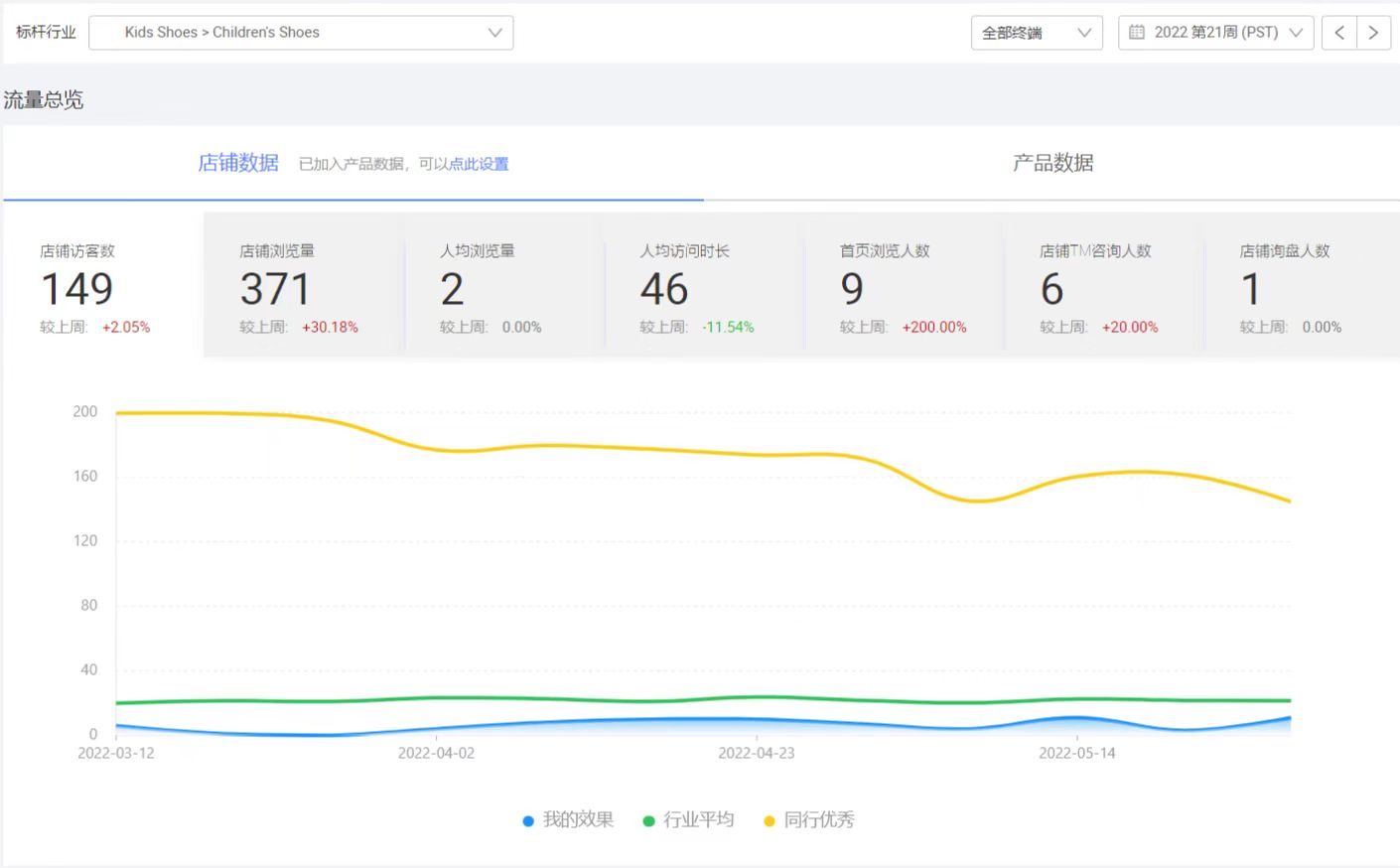
Task: Switch to 店铺数据 tab
Action: (238, 163)
